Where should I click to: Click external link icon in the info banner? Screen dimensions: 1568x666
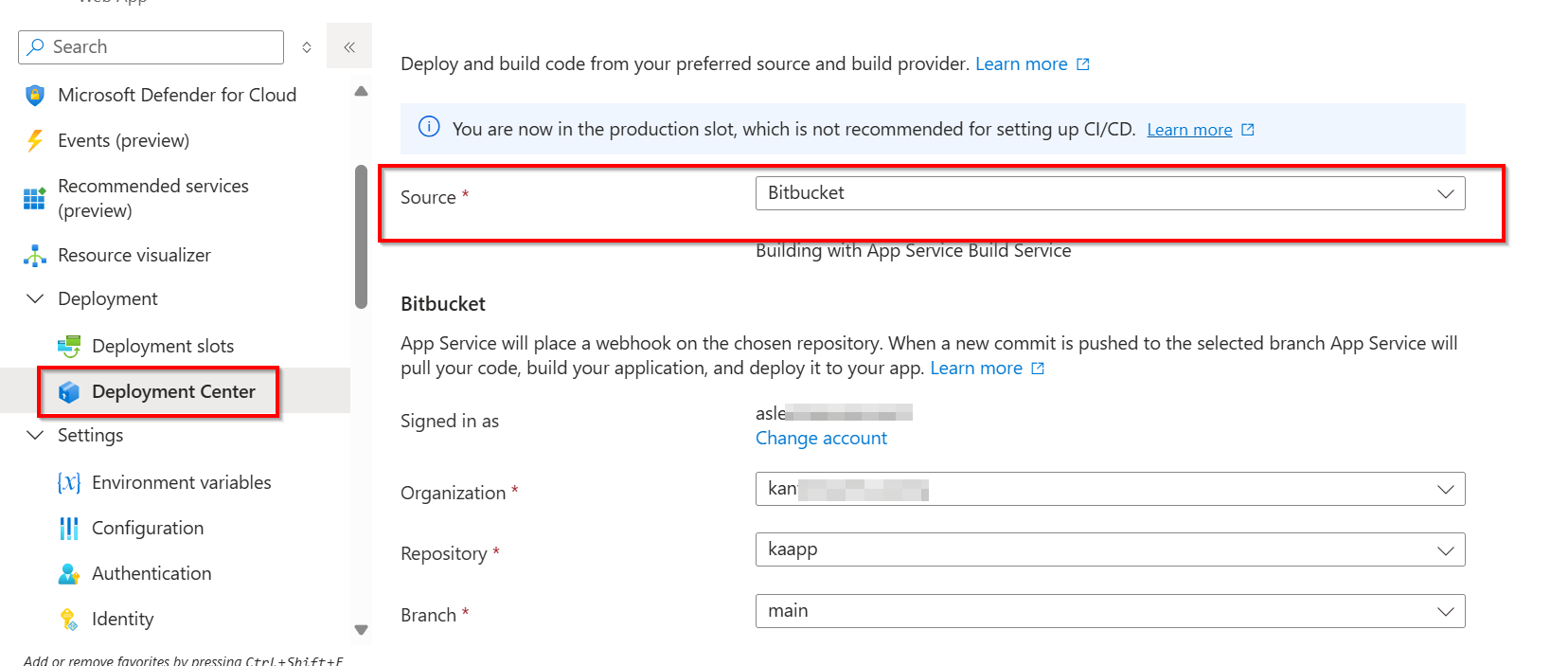[x=1248, y=130]
